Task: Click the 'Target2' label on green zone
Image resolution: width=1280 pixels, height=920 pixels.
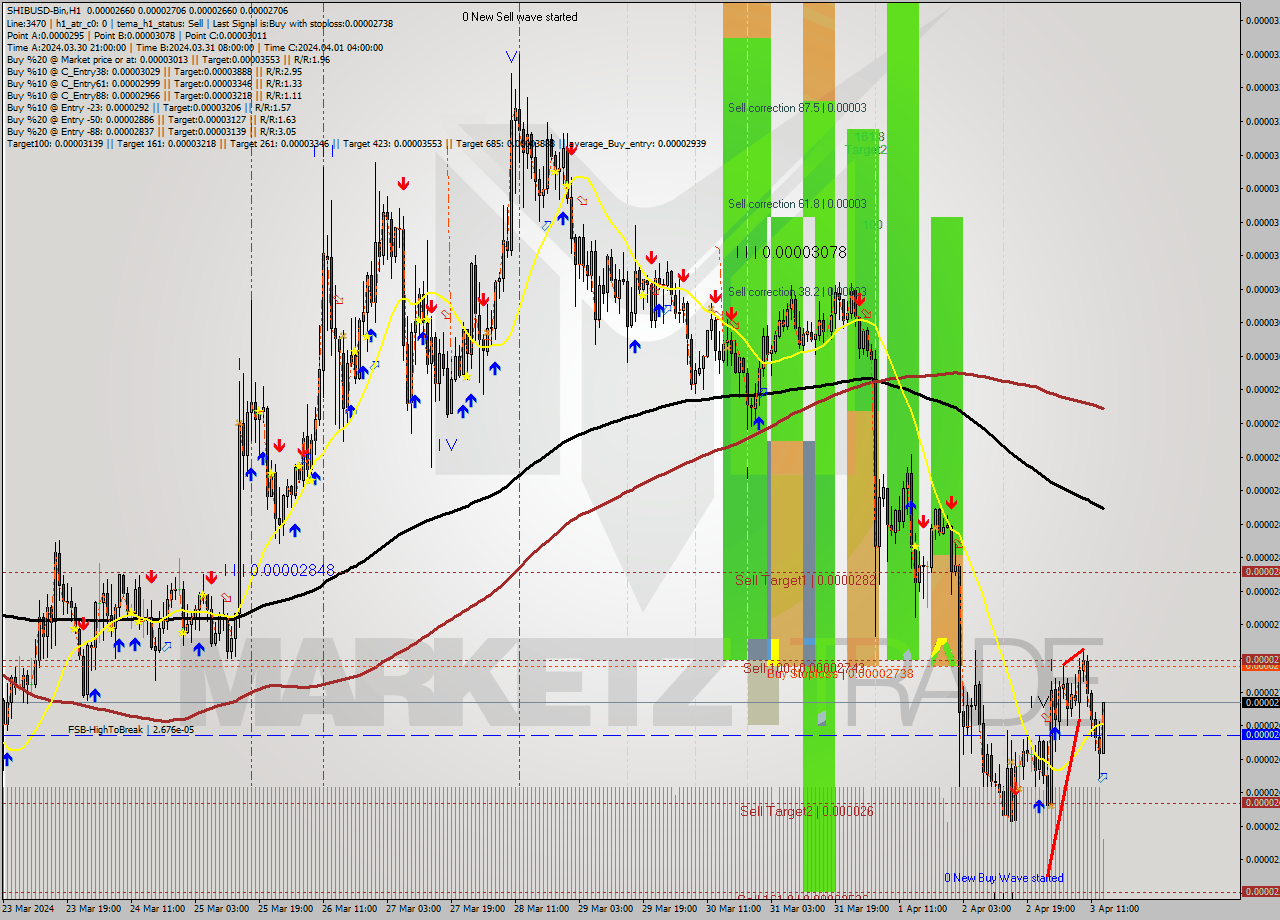Action: pyautogui.click(x=866, y=149)
